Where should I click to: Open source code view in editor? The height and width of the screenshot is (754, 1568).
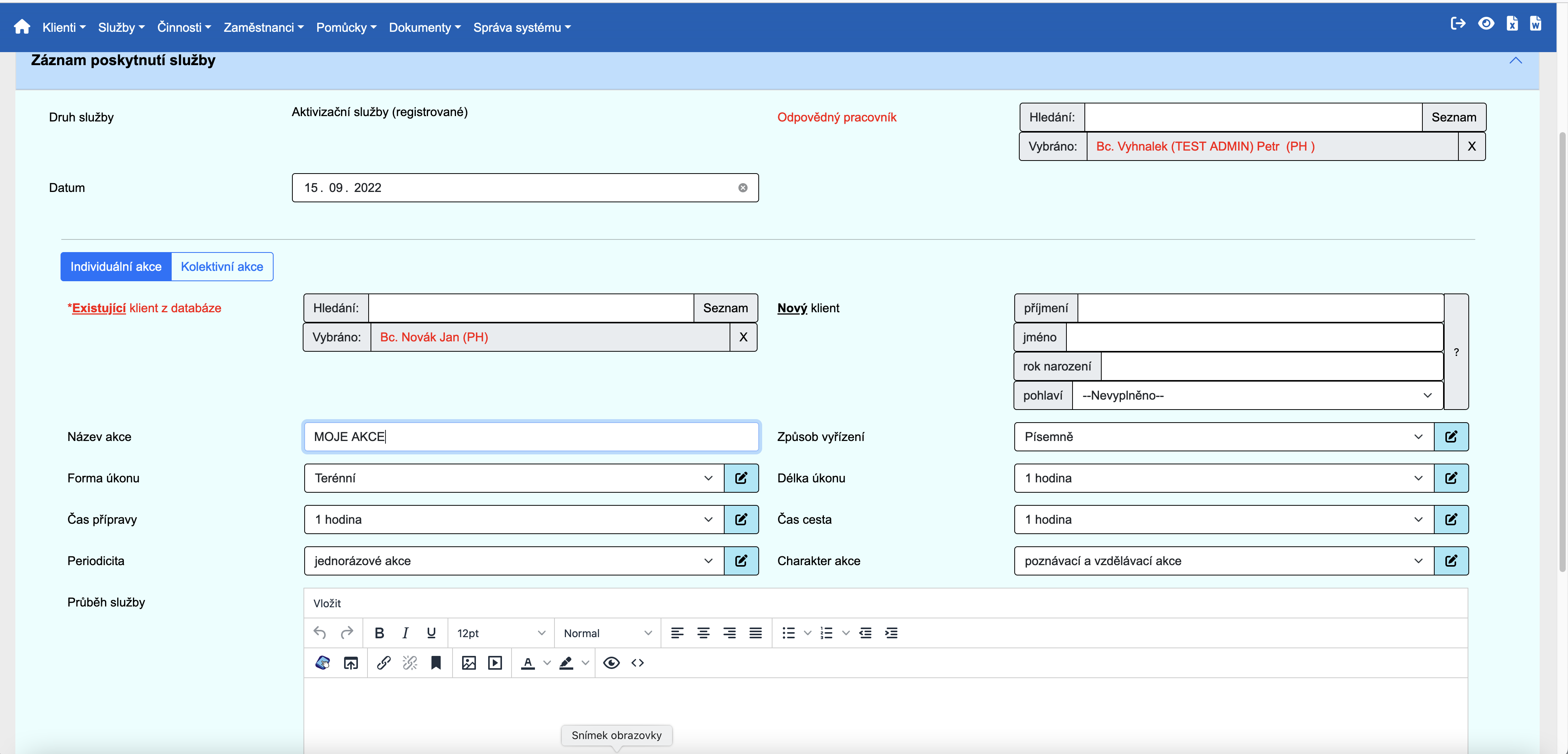point(637,663)
